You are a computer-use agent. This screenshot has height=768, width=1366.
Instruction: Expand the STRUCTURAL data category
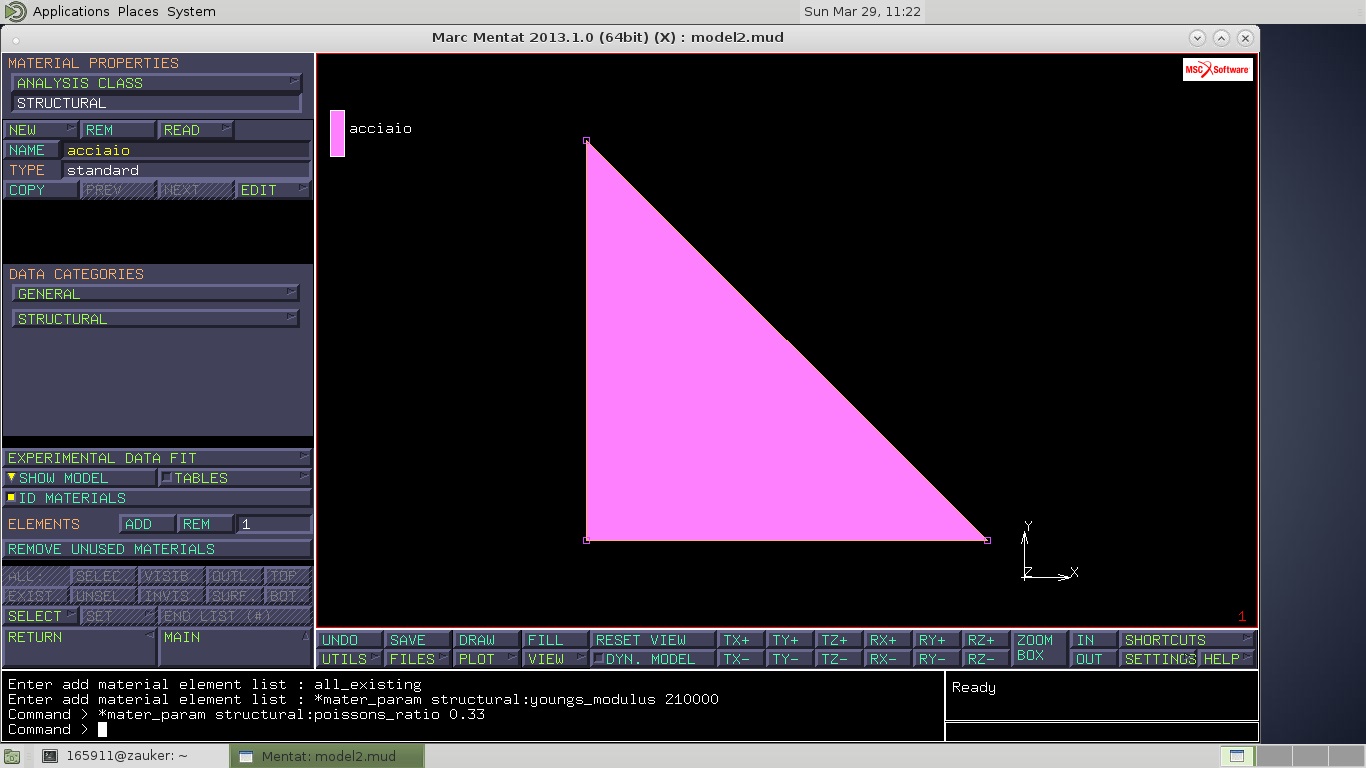[155, 319]
